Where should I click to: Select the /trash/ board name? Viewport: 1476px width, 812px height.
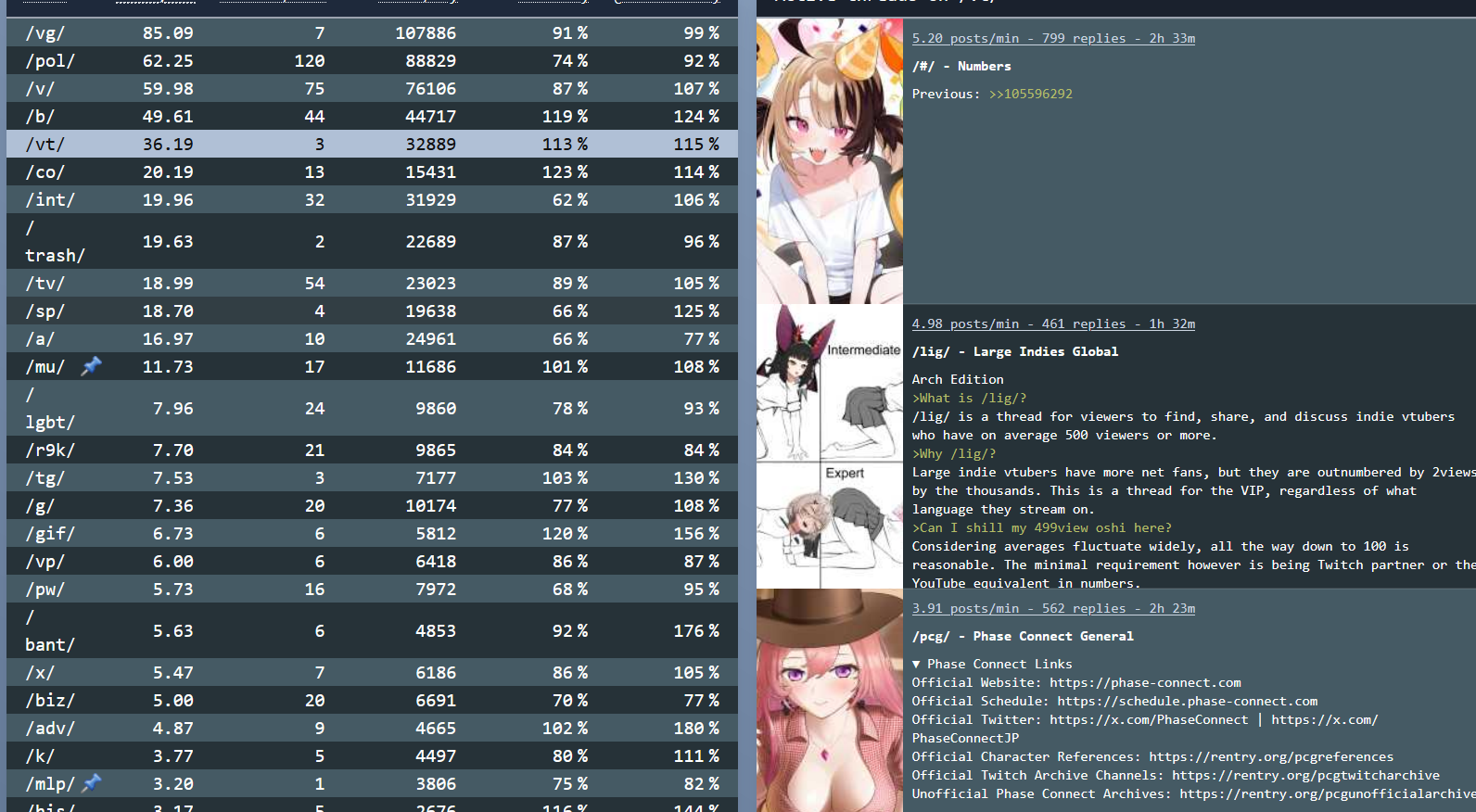(x=55, y=241)
